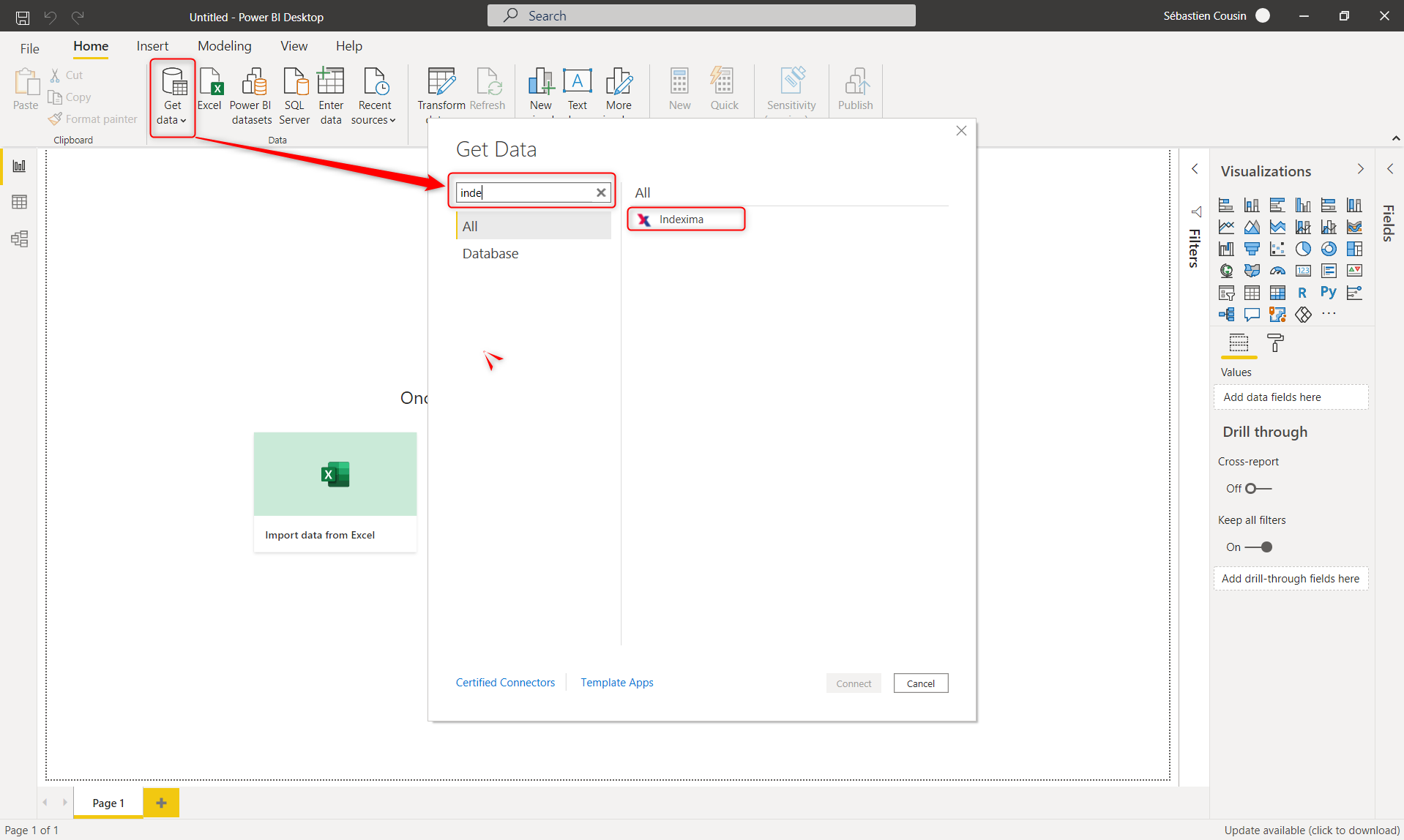
Task: Select the All category in Get Data
Action: pos(534,226)
